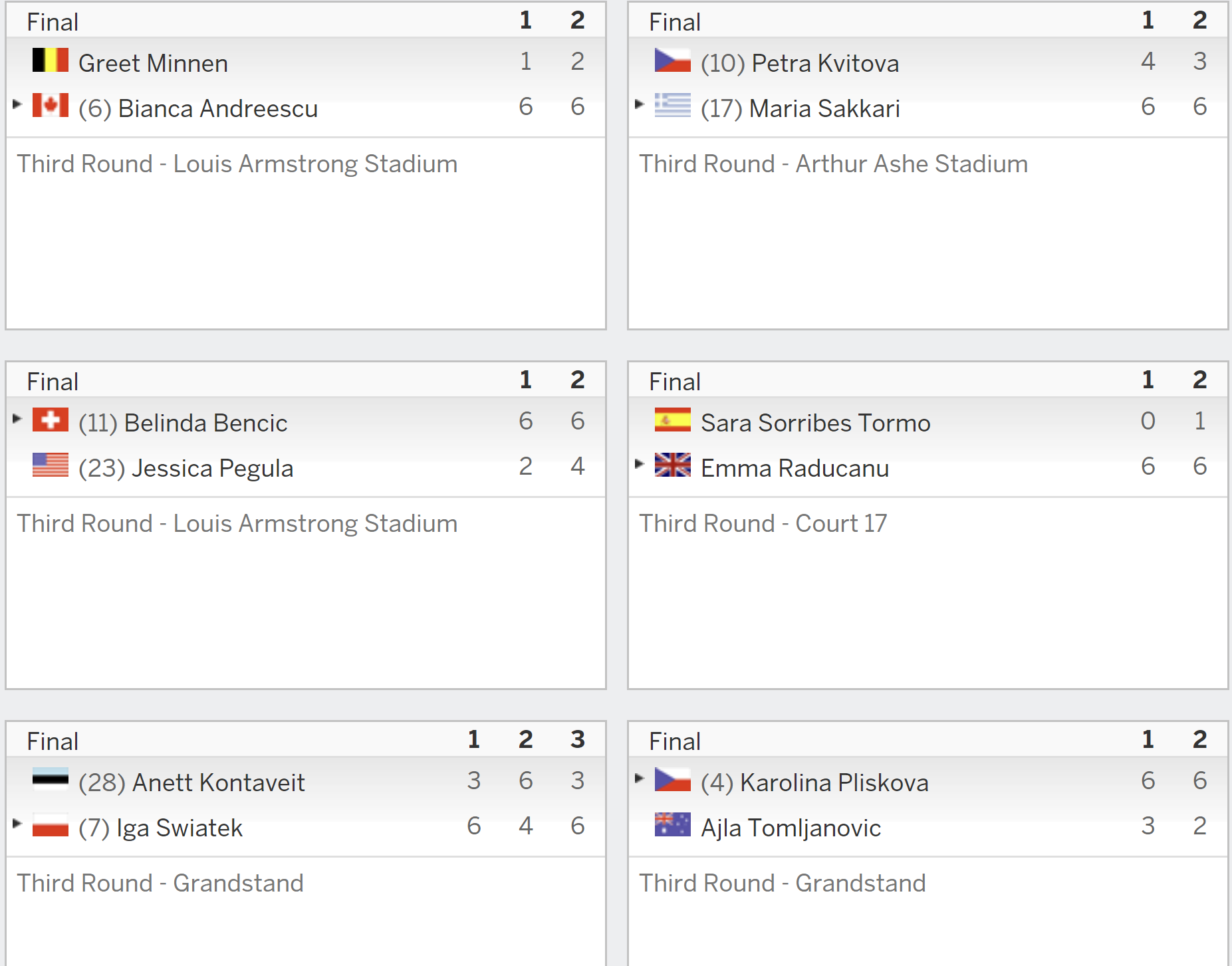
Task: Click the winner arrow next to Emma Raducanu
Action: [x=640, y=463]
